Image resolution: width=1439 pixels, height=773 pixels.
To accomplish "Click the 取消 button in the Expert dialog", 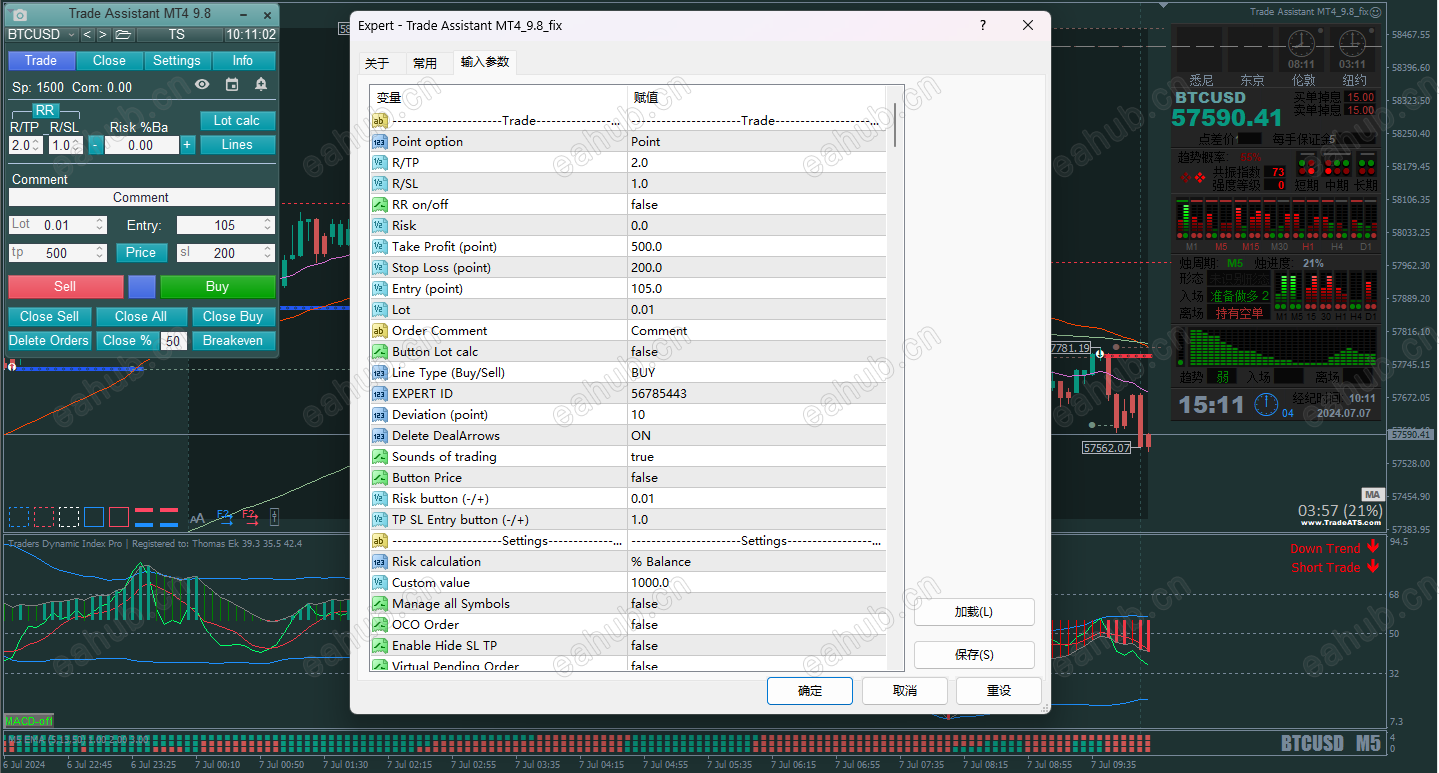I will (x=905, y=691).
